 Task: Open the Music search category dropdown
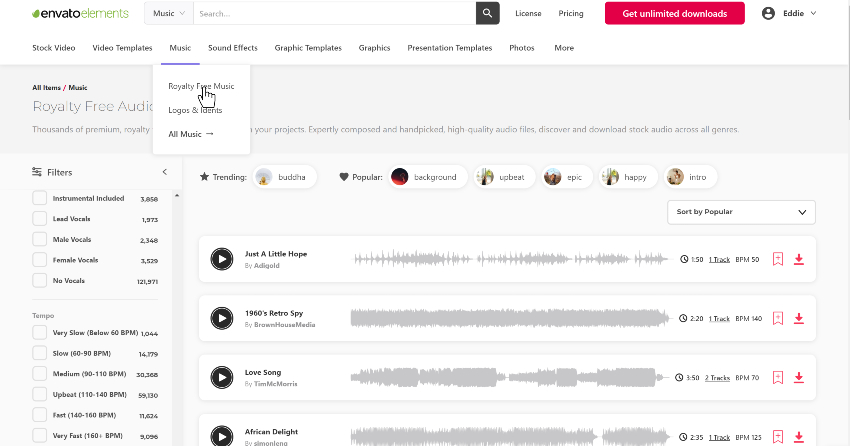point(169,13)
